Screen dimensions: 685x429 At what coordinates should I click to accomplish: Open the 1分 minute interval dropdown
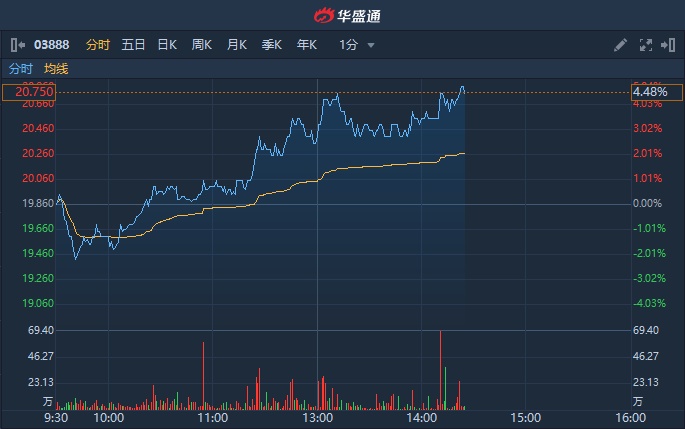(356, 45)
